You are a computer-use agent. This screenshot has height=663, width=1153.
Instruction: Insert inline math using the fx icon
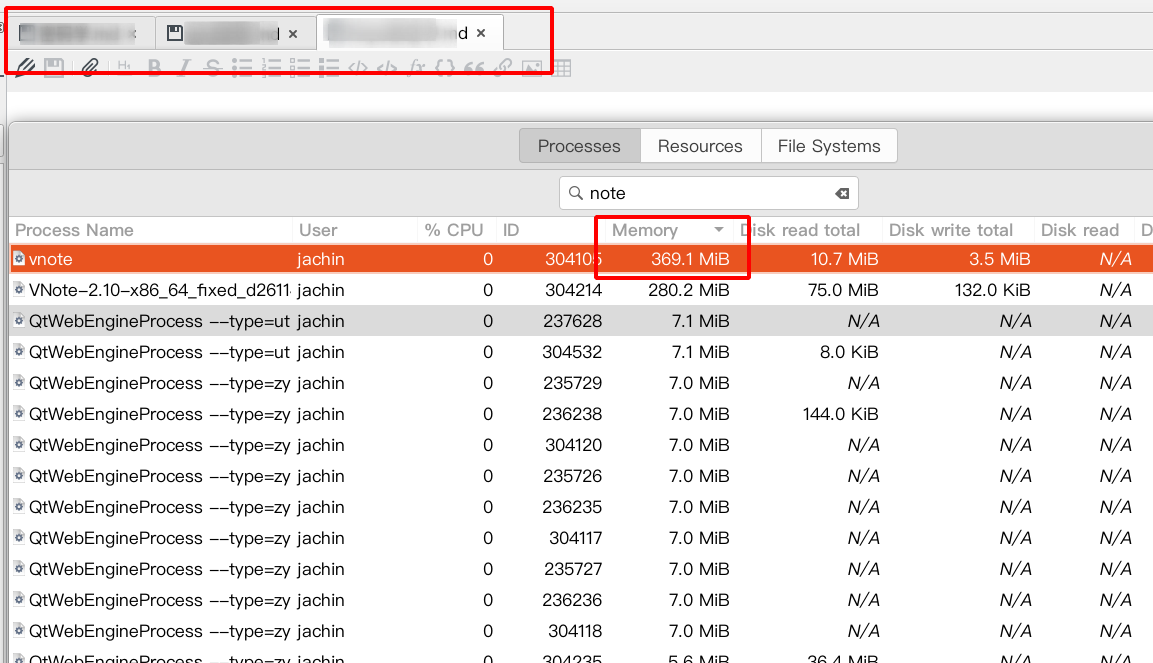pos(416,68)
